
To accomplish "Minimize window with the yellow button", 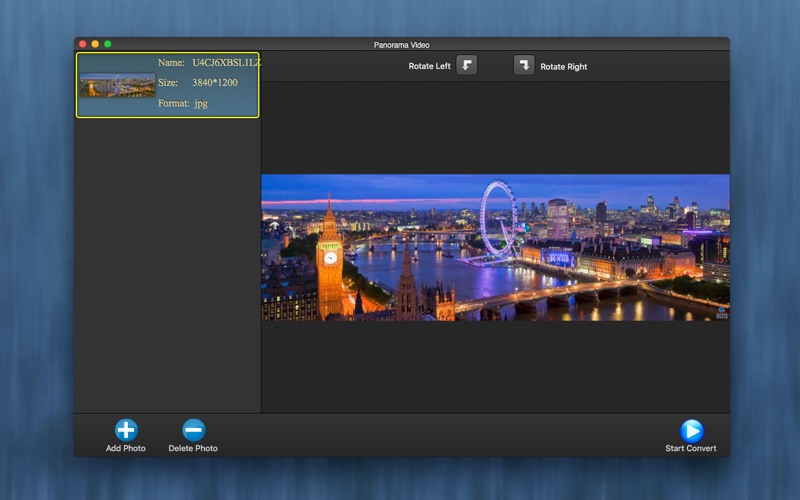I will pos(95,44).
